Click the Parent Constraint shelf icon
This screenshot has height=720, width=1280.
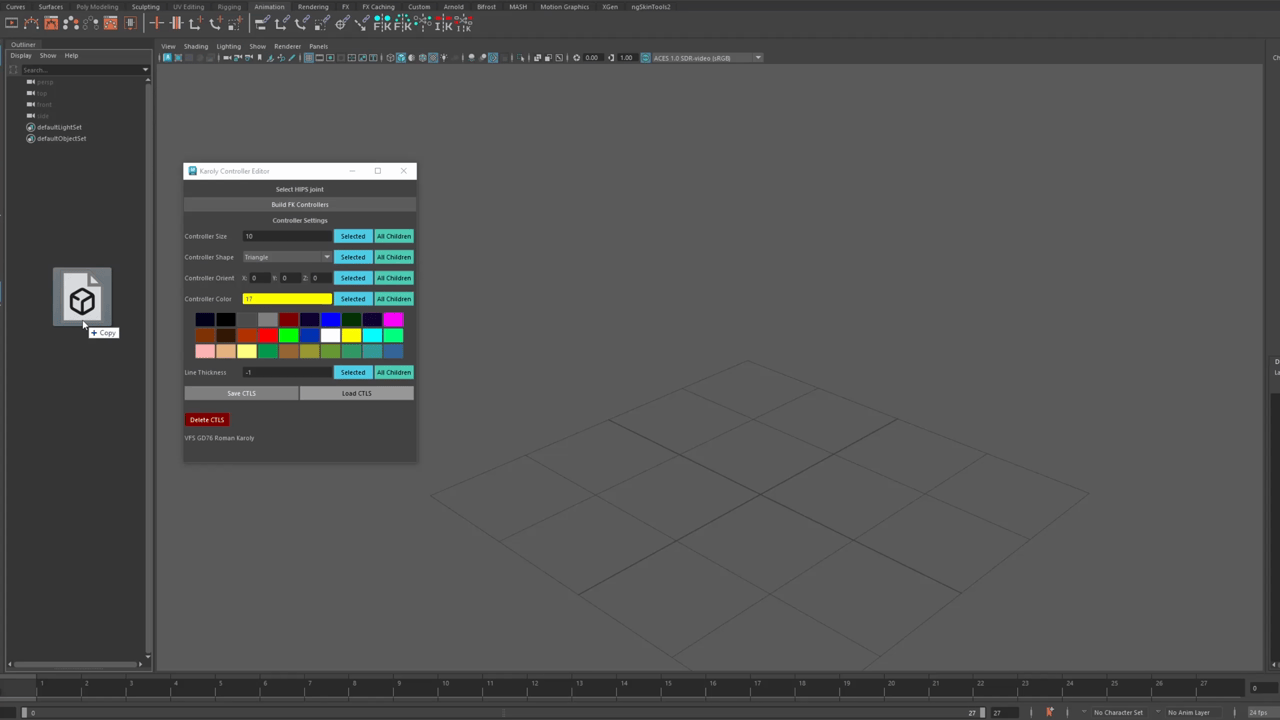click(x=262, y=23)
